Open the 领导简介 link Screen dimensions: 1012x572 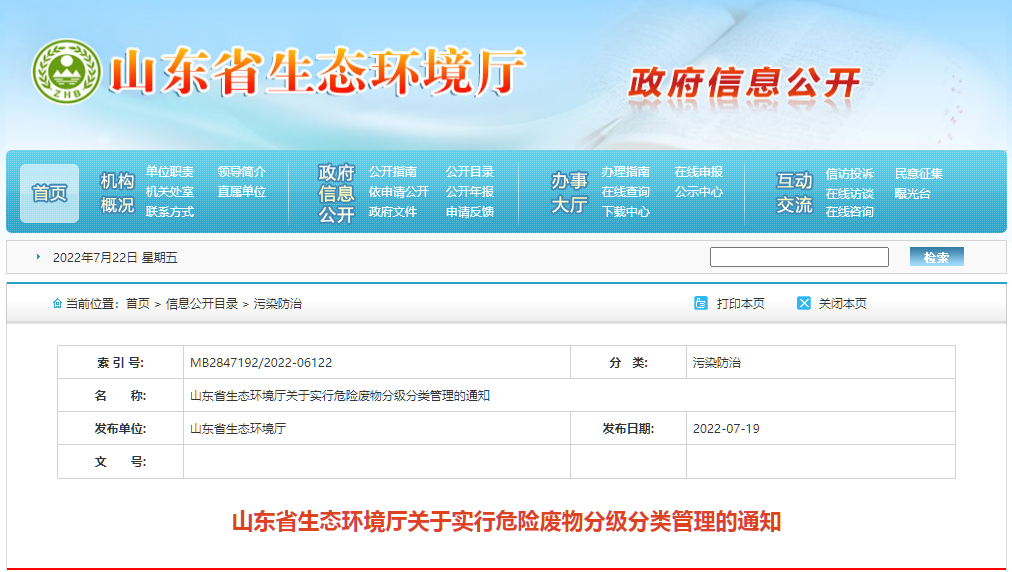pos(242,172)
